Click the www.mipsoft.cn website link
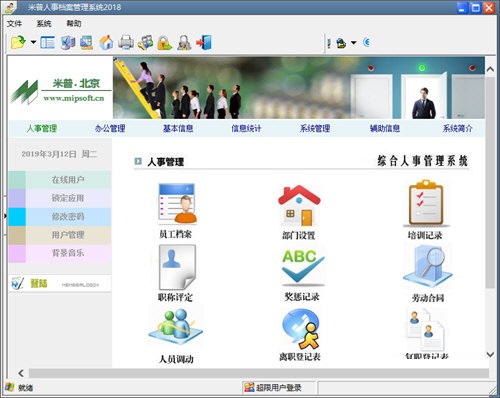 pos(74,98)
